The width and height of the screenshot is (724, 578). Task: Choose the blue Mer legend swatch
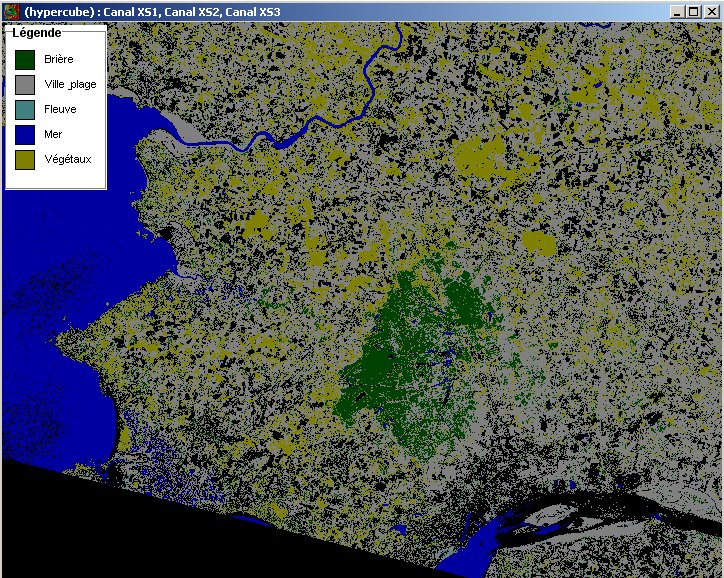click(x=26, y=134)
